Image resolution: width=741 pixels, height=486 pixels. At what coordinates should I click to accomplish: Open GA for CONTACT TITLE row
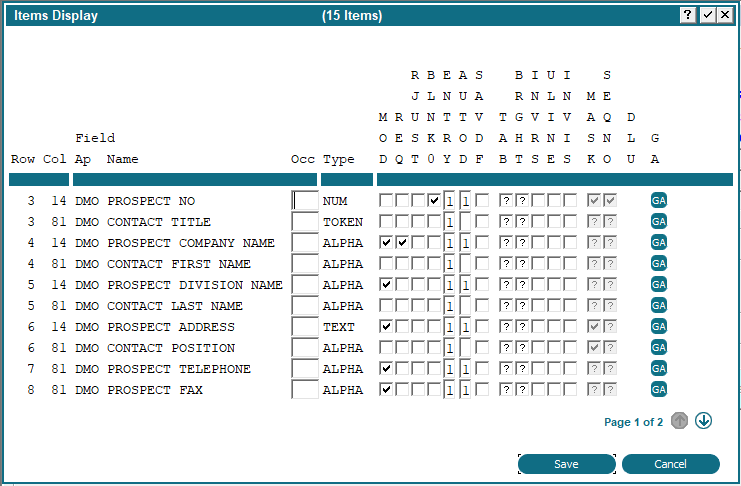(658, 221)
